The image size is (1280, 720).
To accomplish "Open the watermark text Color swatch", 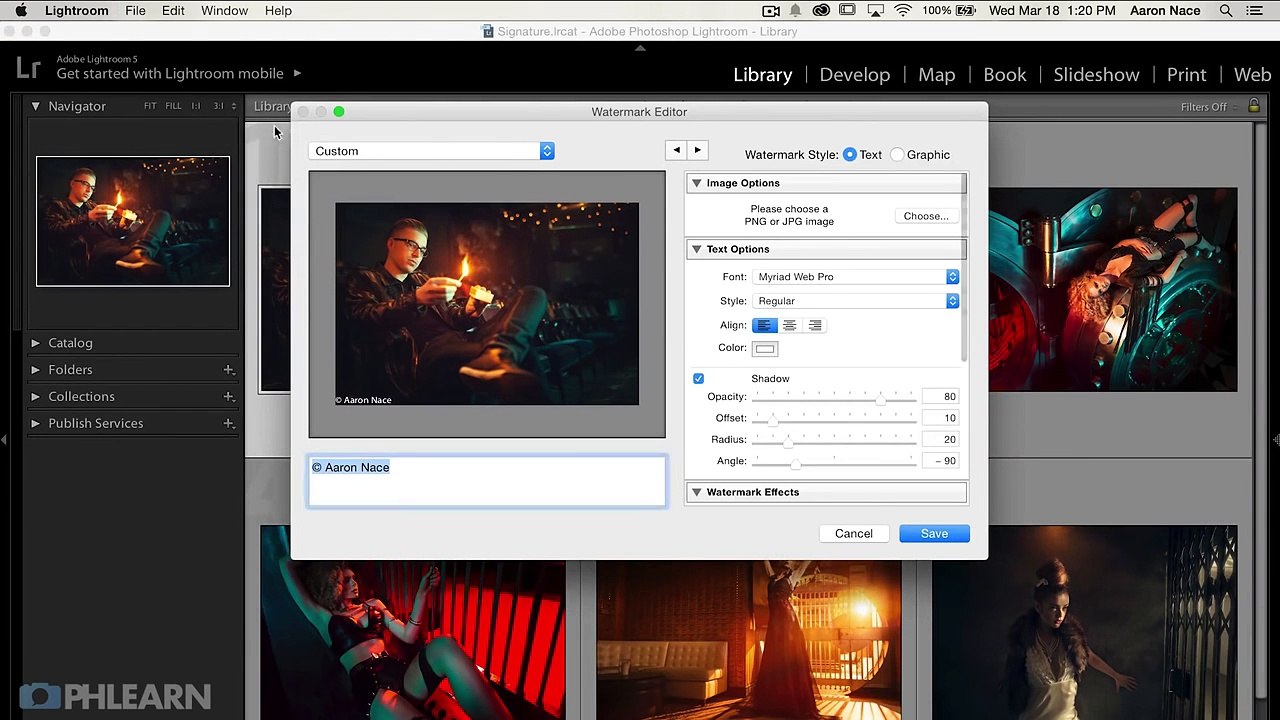I will pos(765,349).
